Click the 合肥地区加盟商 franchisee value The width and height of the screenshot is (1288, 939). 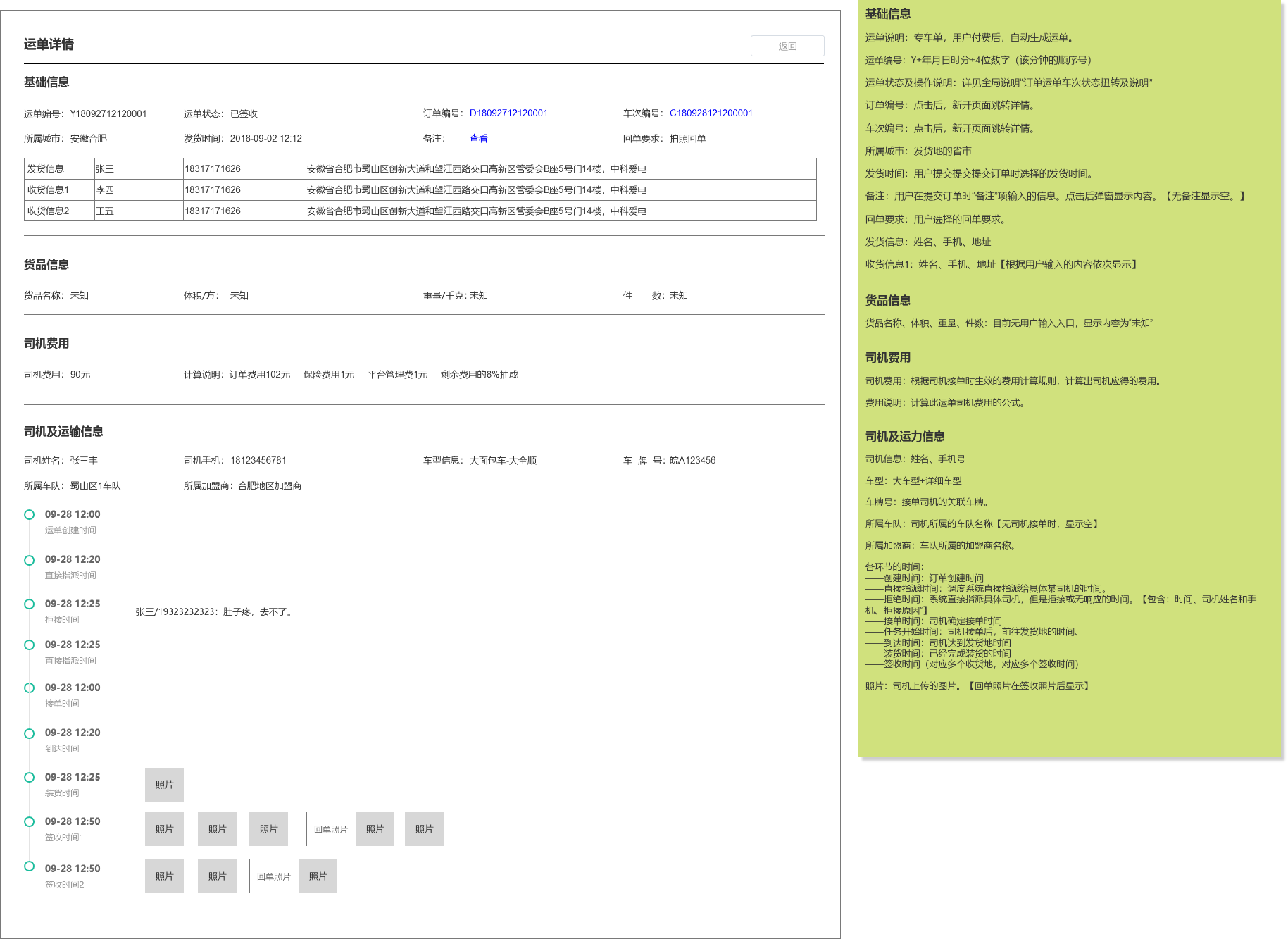click(x=270, y=486)
